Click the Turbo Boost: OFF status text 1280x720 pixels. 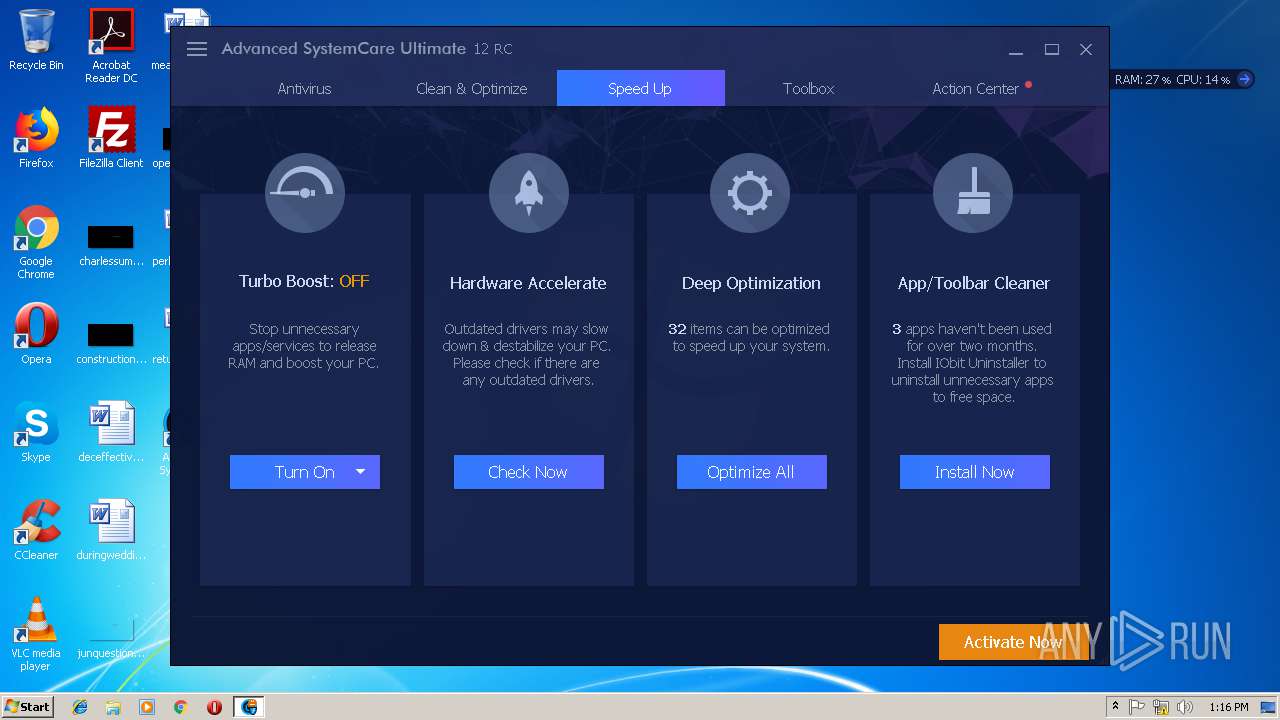click(304, 281)
